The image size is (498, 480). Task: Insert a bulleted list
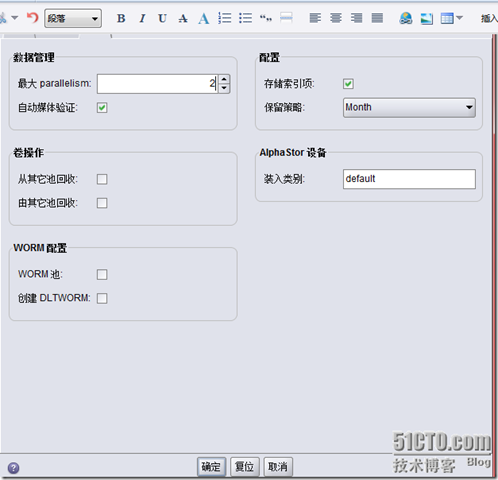click(x=245, y=18)
